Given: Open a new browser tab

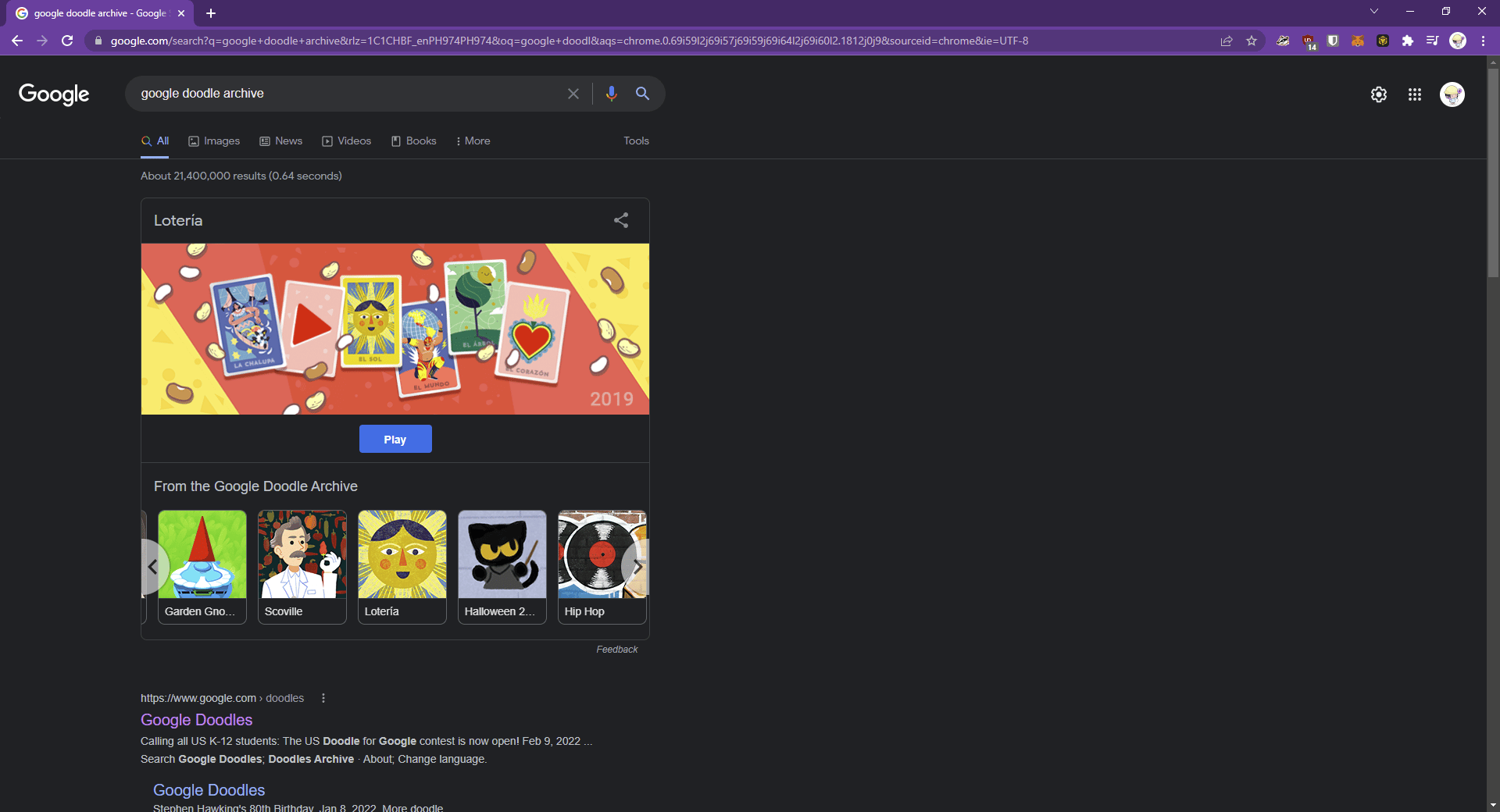Looking at the screenshot, I should [211, 13].
